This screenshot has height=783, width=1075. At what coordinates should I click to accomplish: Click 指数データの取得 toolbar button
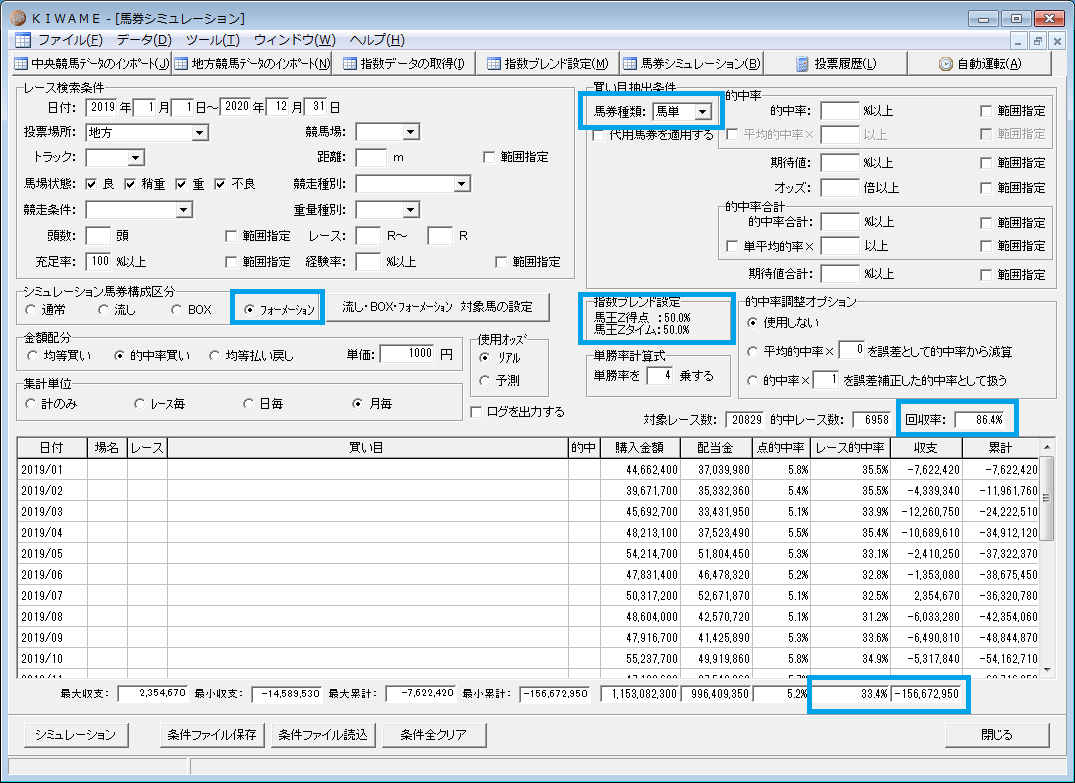(404, 64)
